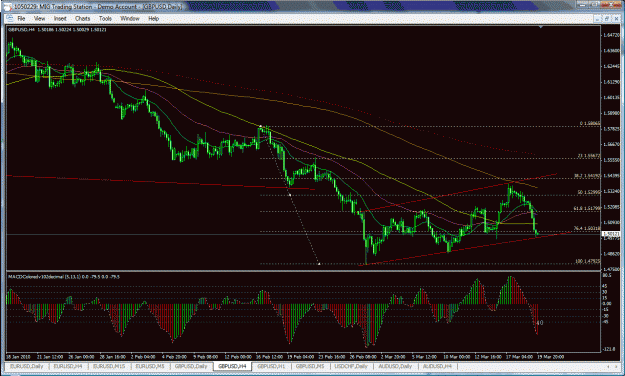Click the 16 Feb 12:00 date label

click(269, 357)
